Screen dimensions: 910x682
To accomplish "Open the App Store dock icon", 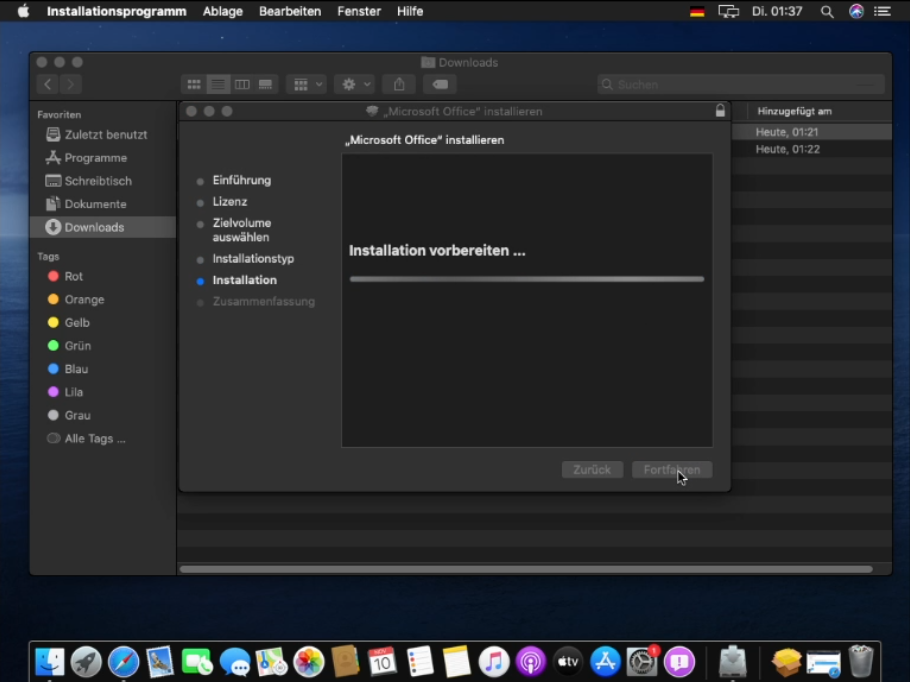I will pyautogui.click(x=605, y=661).
